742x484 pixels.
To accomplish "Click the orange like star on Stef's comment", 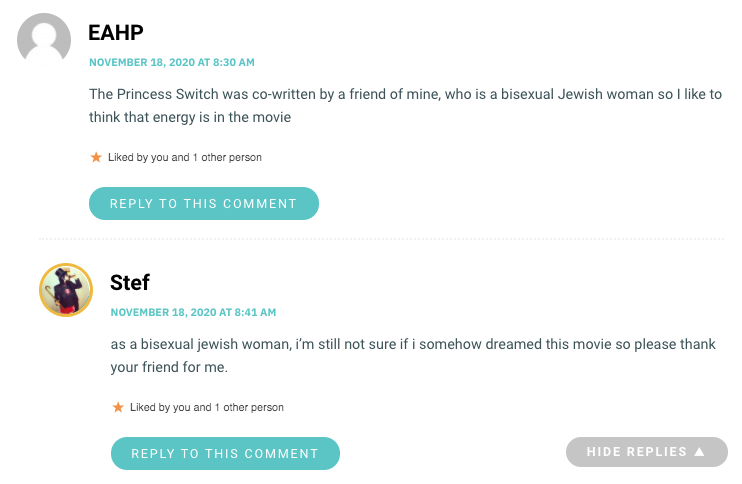I will click(x=118, y=407).
